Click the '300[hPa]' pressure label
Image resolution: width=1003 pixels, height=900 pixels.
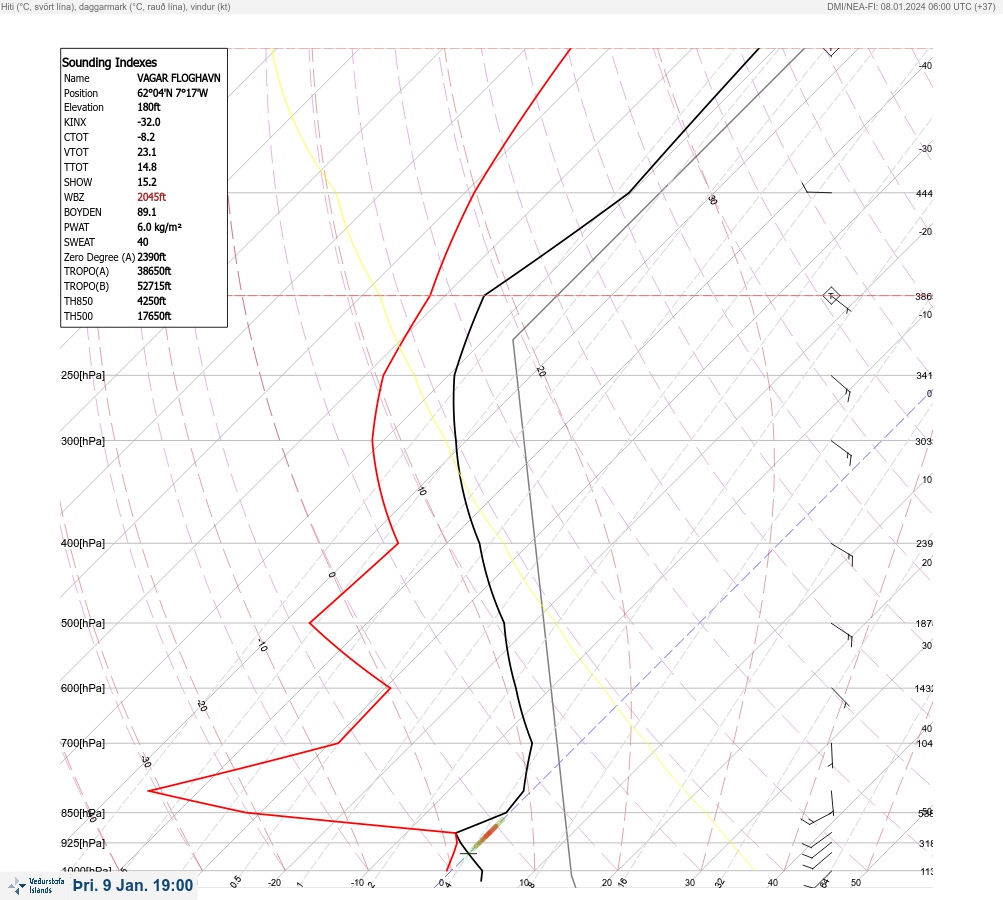click(83, 441)
